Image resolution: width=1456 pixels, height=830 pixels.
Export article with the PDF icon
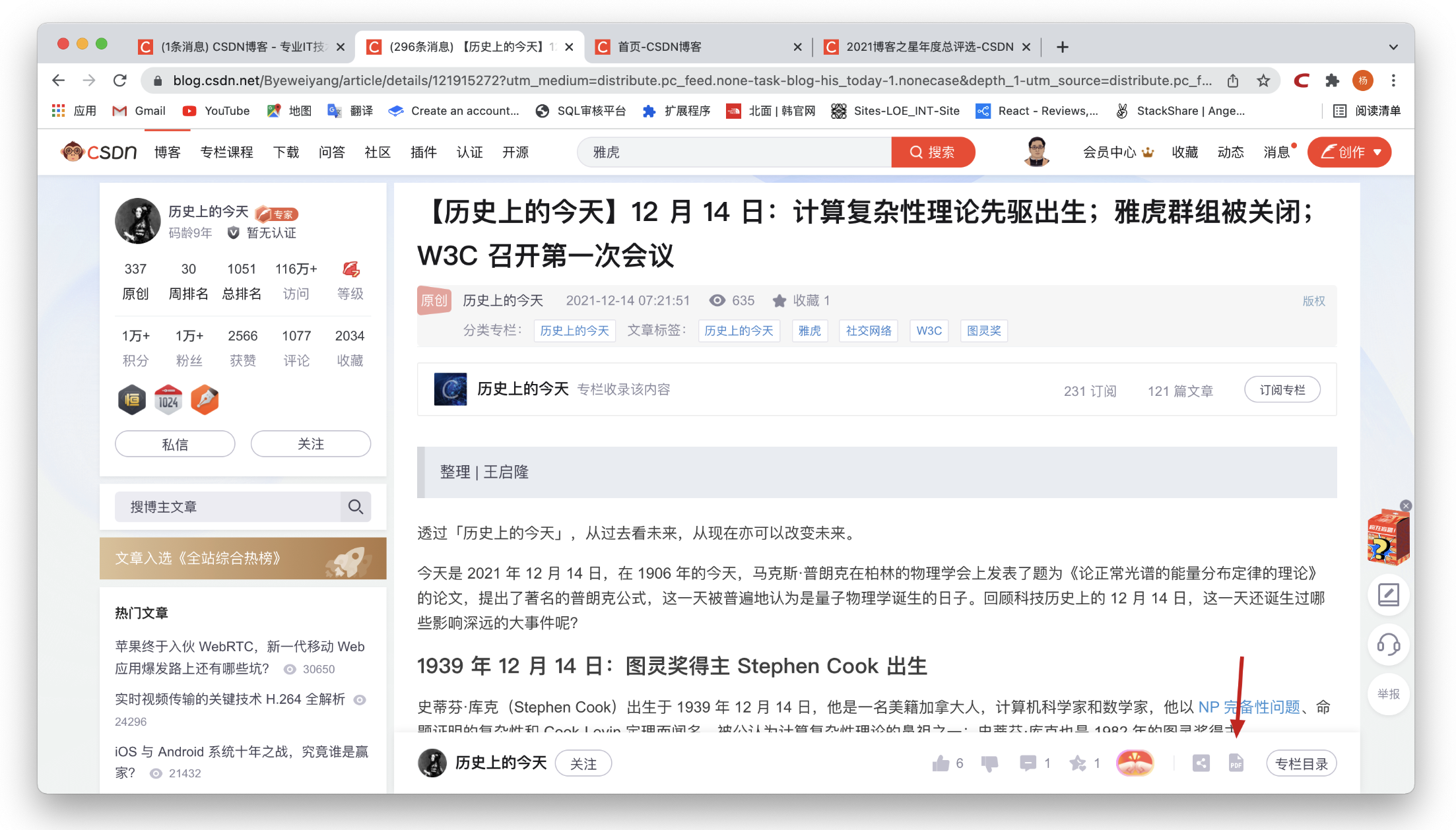pyautogui.click(x=1236, y=763)
